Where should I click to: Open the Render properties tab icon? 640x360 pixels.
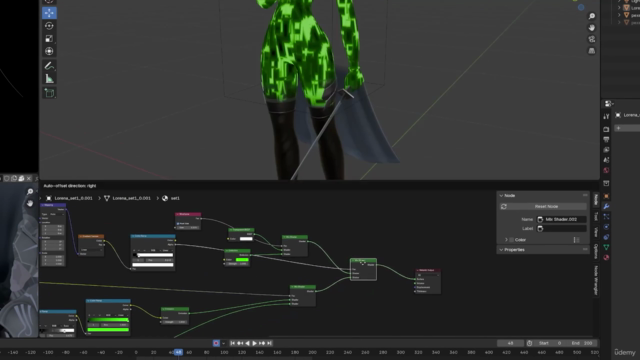[x=606, y=129]
